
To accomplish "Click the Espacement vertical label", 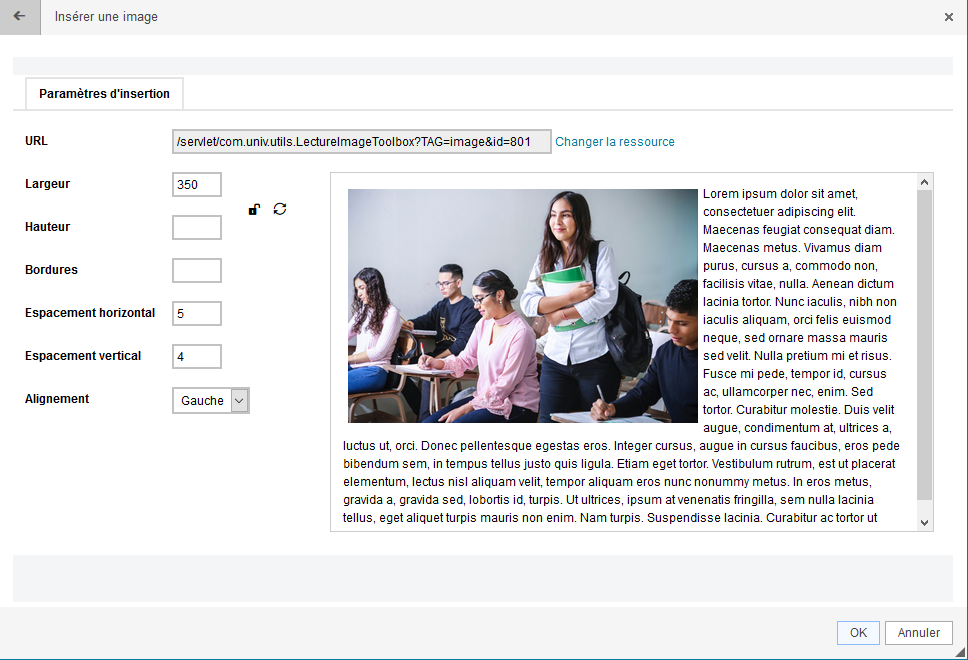I will coord(83,356).
